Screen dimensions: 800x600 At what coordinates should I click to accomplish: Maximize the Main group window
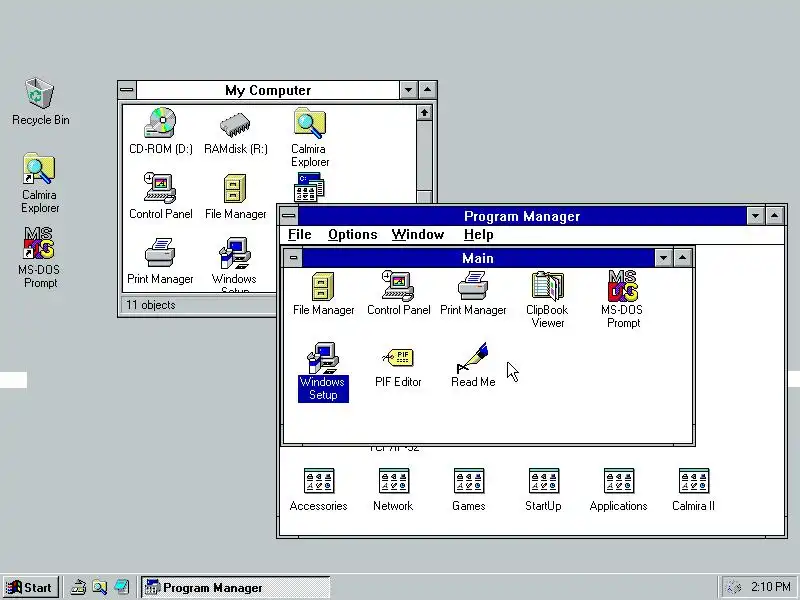click(683, 258)
